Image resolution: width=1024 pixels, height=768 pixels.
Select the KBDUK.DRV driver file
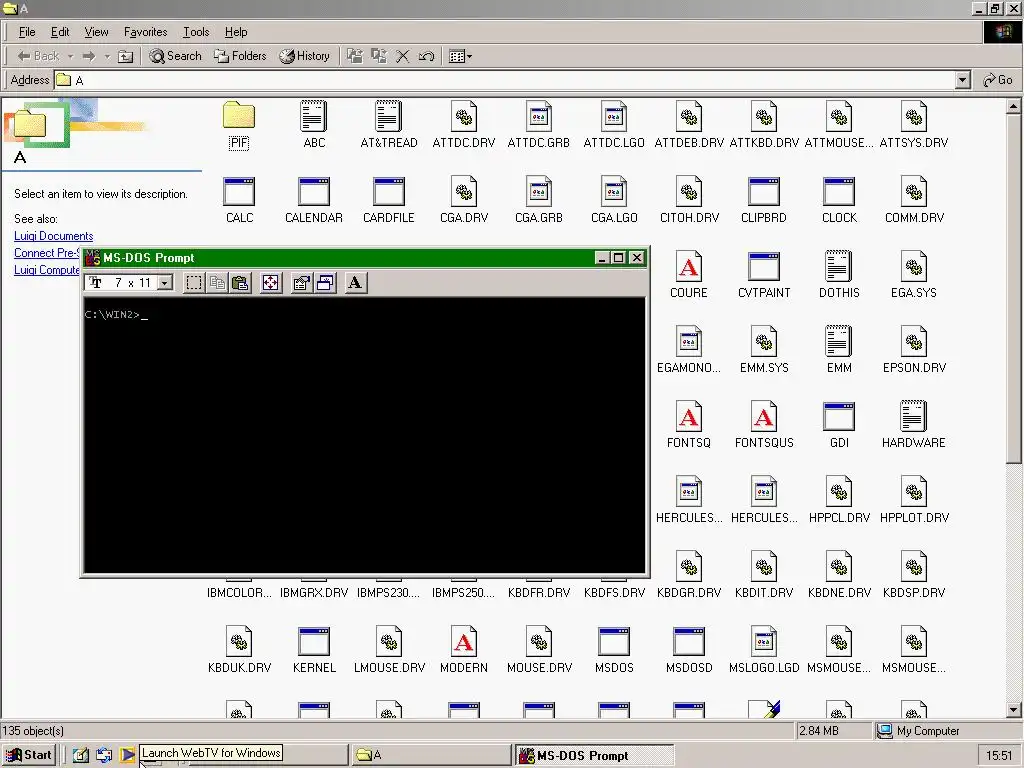tap(239, 650)
